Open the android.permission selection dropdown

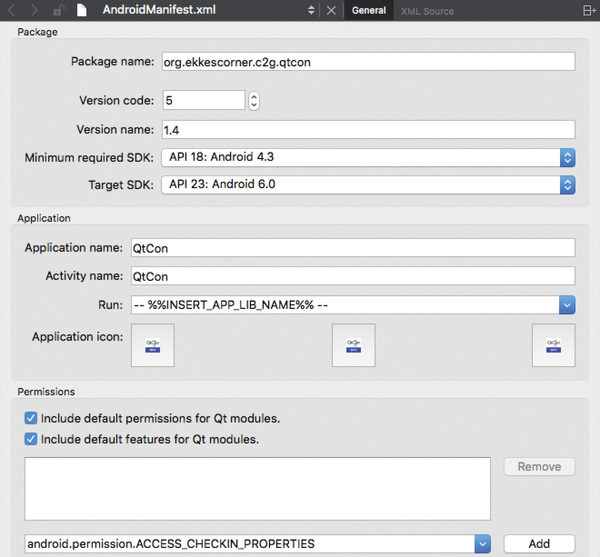tap(482, 543)
